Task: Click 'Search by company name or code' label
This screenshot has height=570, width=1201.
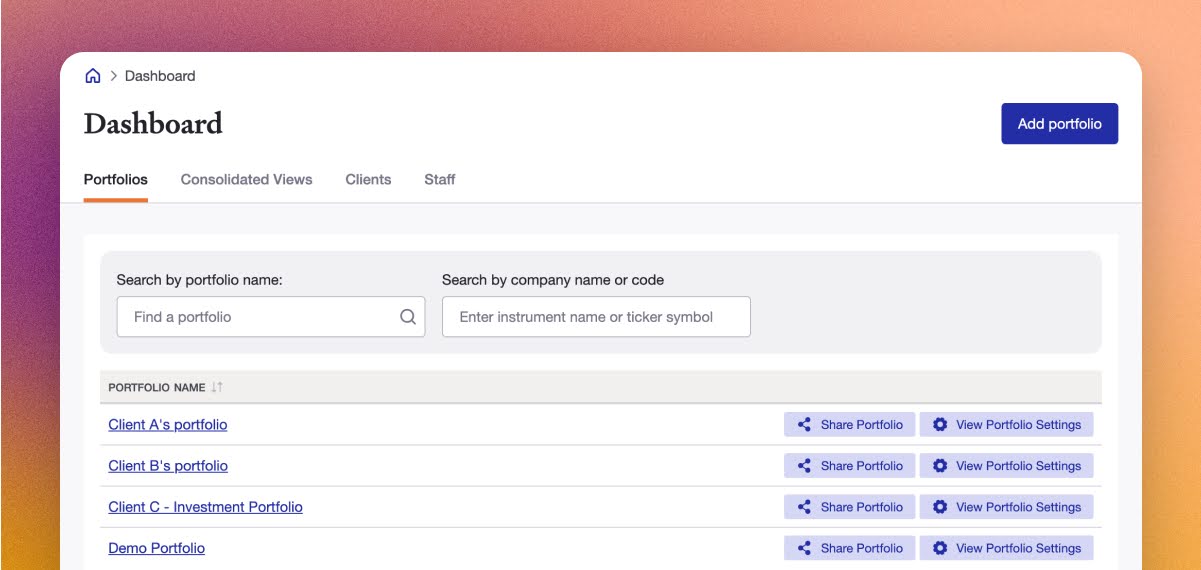Action: [553, 280]
